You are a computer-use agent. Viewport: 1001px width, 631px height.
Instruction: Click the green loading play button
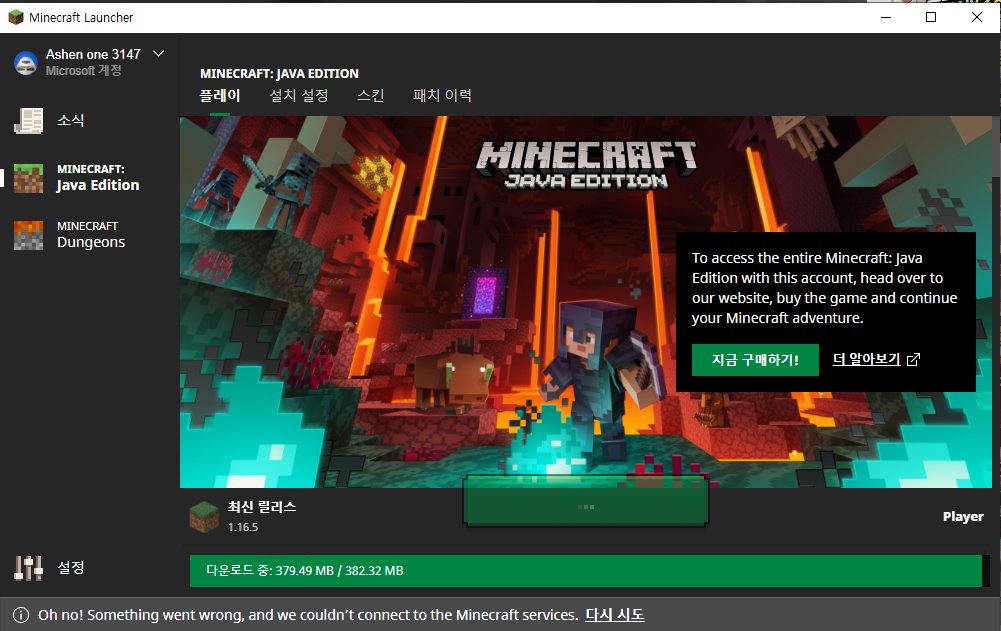click(585, 501)
